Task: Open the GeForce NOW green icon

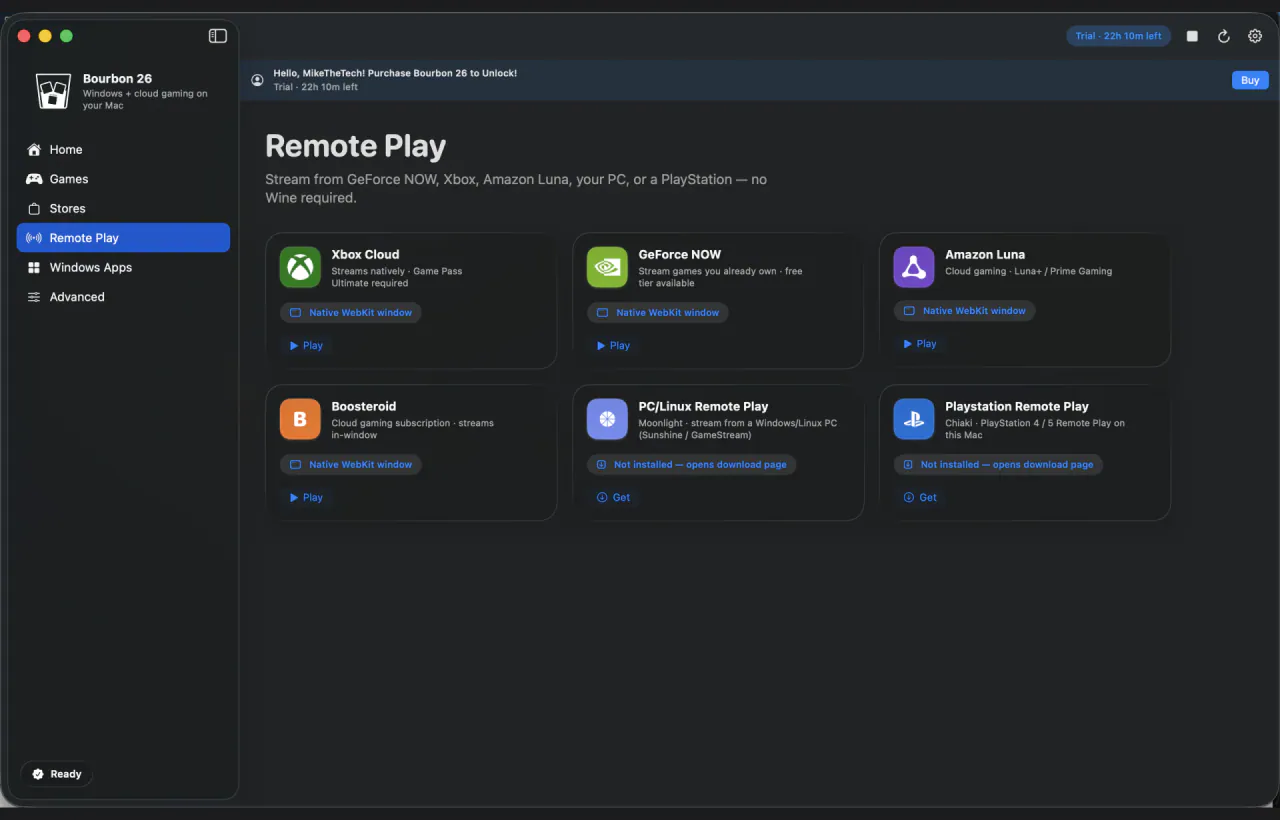Action: click(607, 267)
